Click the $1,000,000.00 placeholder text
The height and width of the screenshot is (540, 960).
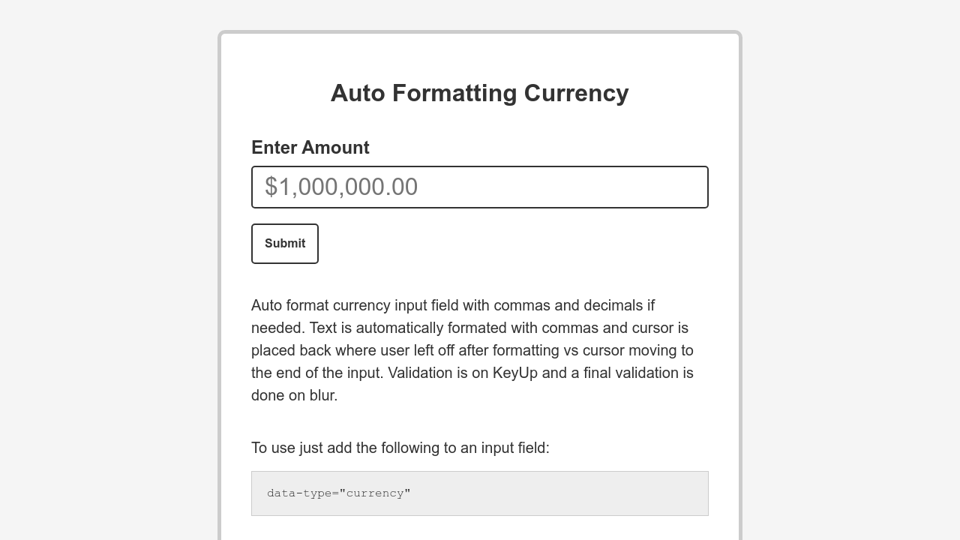pos(341,187)
